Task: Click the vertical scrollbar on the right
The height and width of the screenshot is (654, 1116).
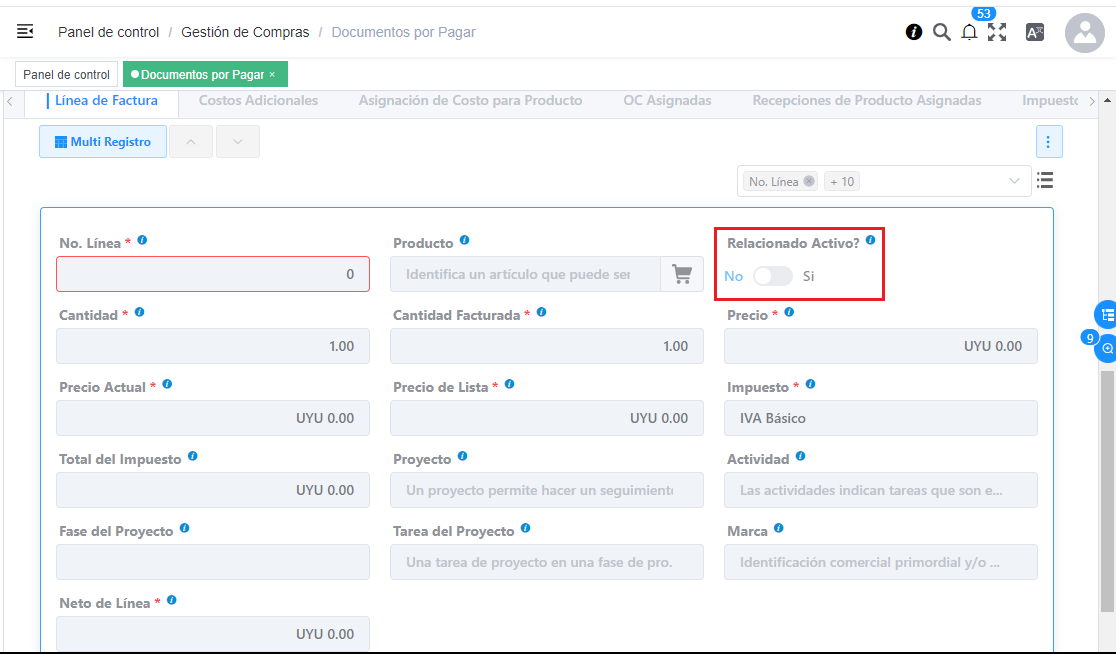Action: (1107, 480)
